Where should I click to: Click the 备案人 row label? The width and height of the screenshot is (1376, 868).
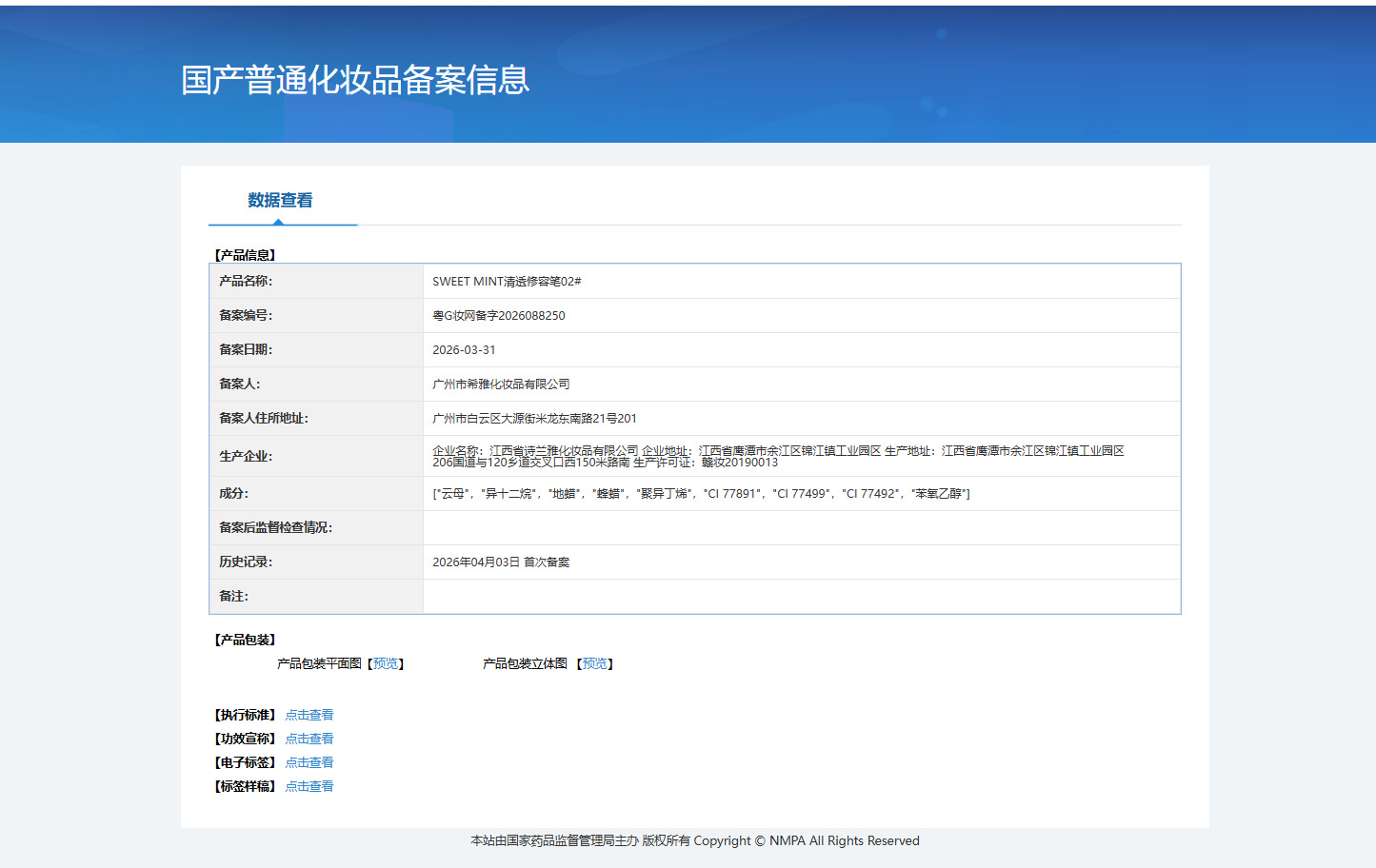point(240,385)
